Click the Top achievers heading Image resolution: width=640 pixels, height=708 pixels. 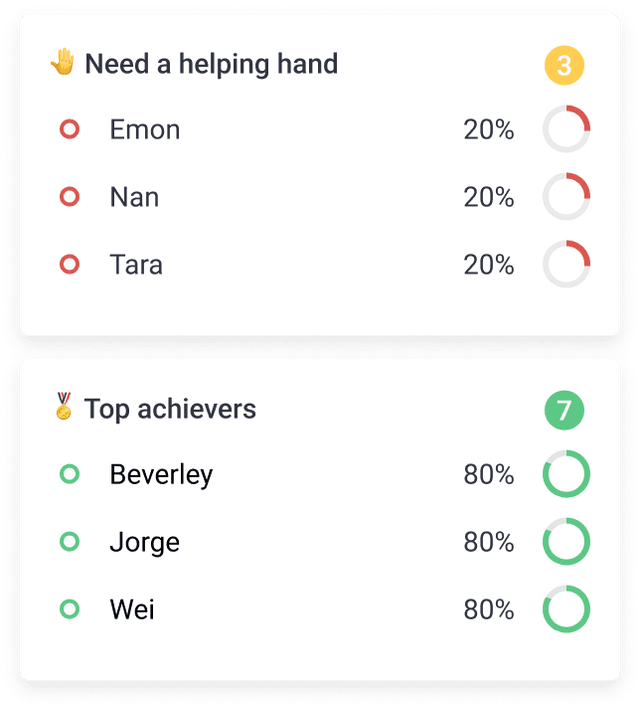tap(170, 409)
